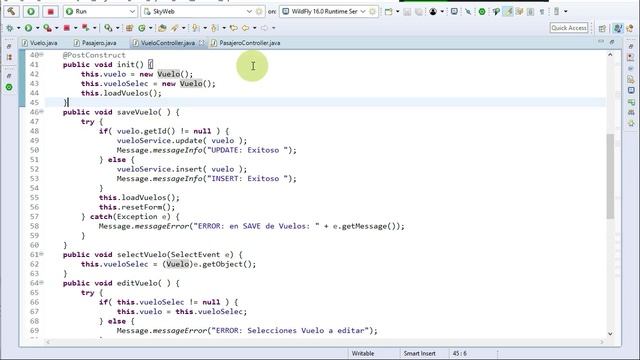Switch to Pasajero.java tab

95,43
